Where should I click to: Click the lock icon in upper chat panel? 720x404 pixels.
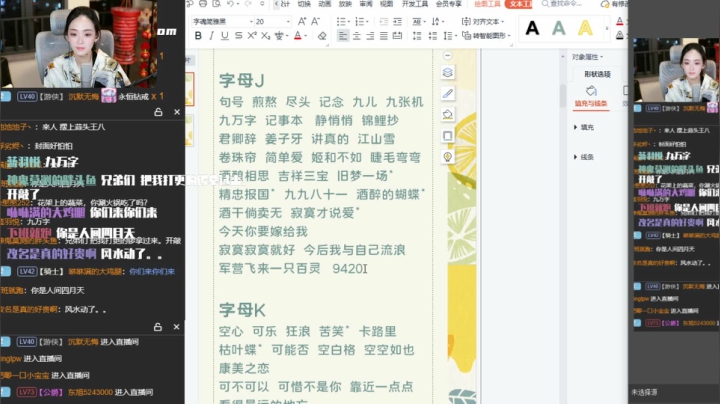(x=158, y=112)
